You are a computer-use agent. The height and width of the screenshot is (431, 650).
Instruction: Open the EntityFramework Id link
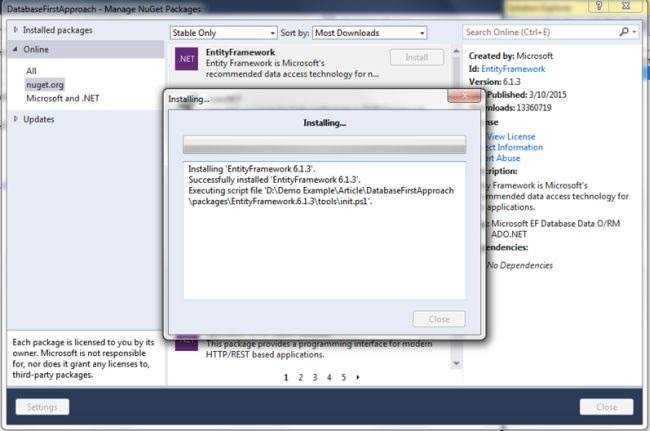point(513,69)
